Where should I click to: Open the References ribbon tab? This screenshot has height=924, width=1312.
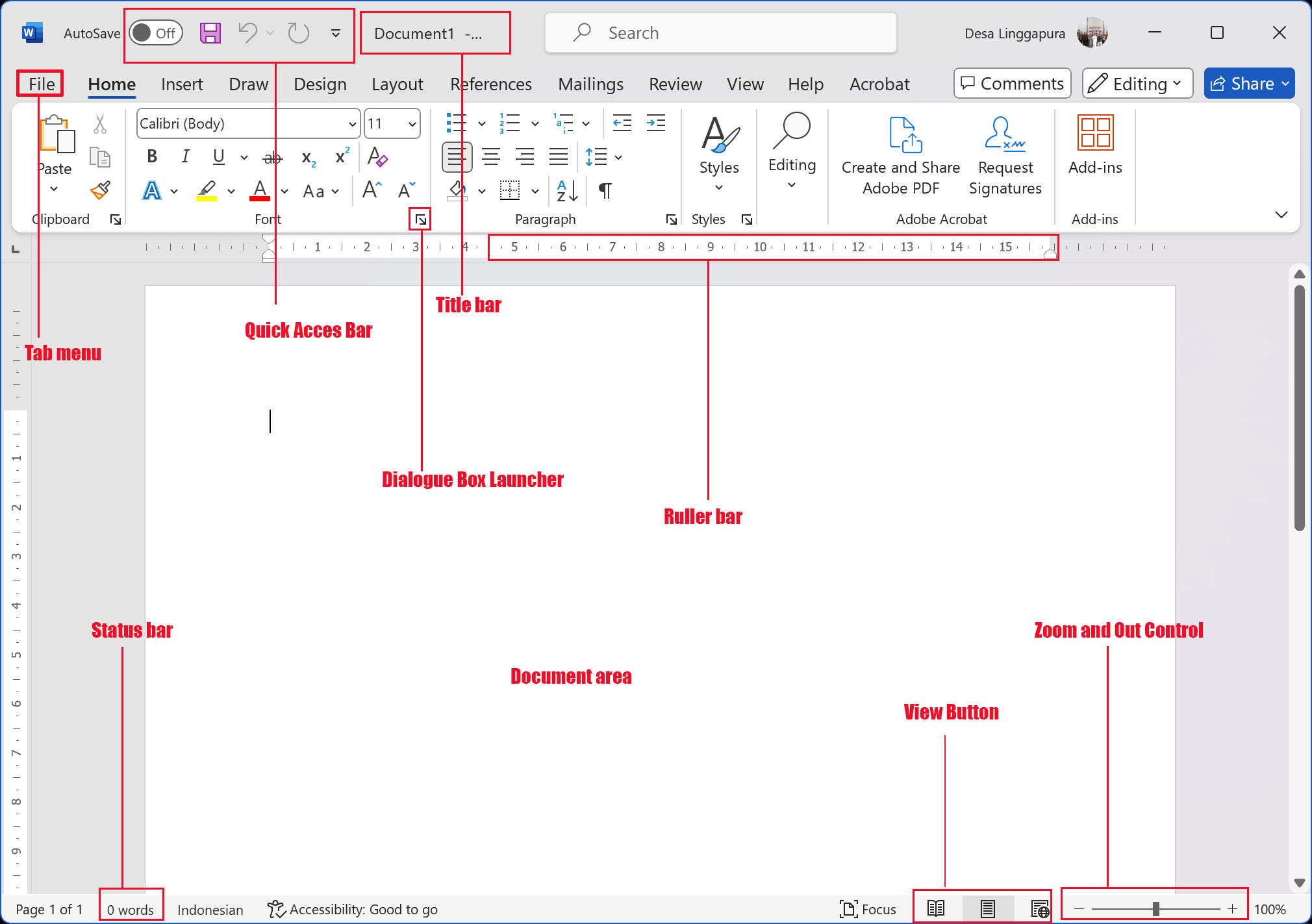(x=491, y=84)
